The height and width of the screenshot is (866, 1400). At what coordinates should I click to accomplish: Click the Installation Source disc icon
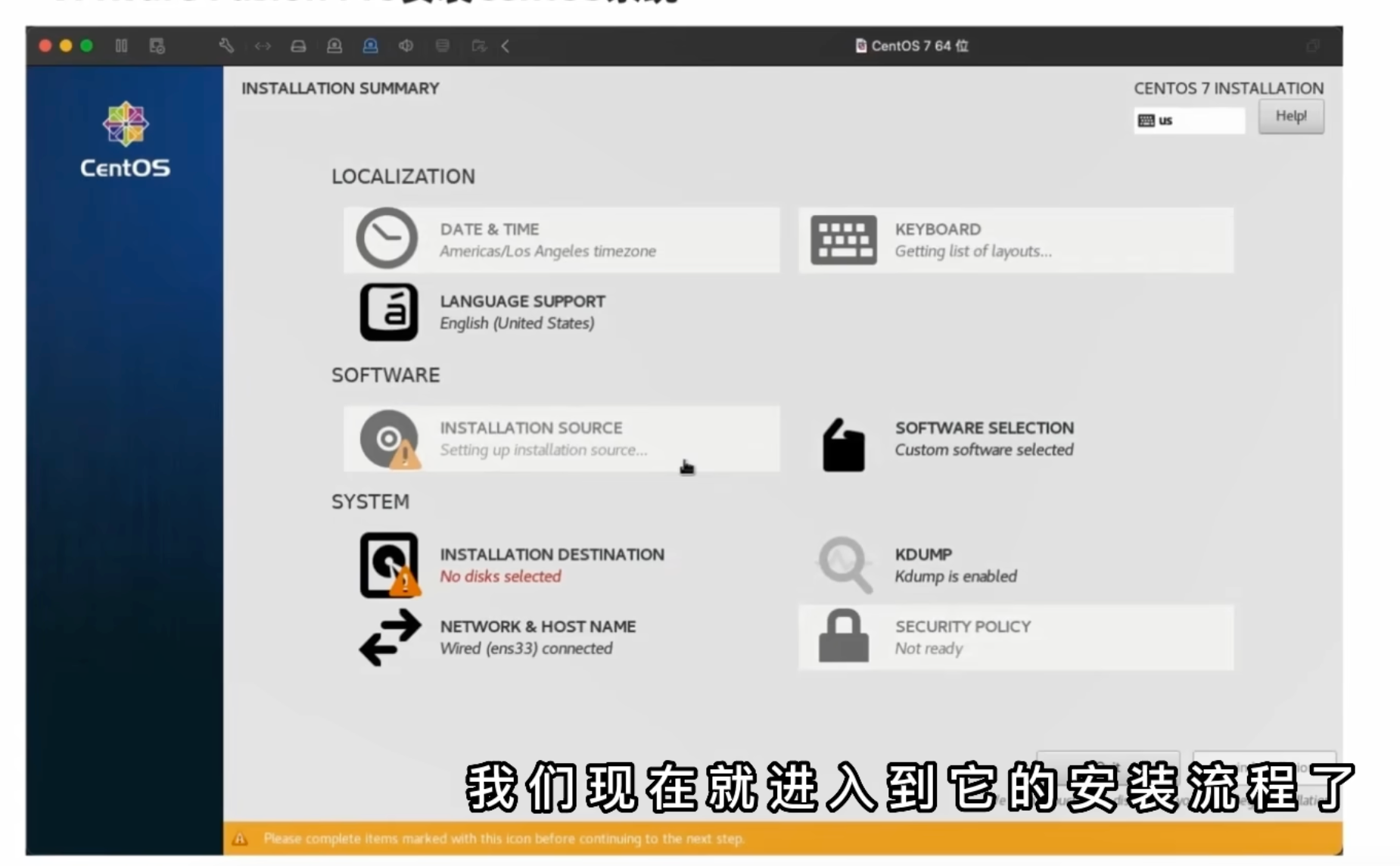click(390, 439)
